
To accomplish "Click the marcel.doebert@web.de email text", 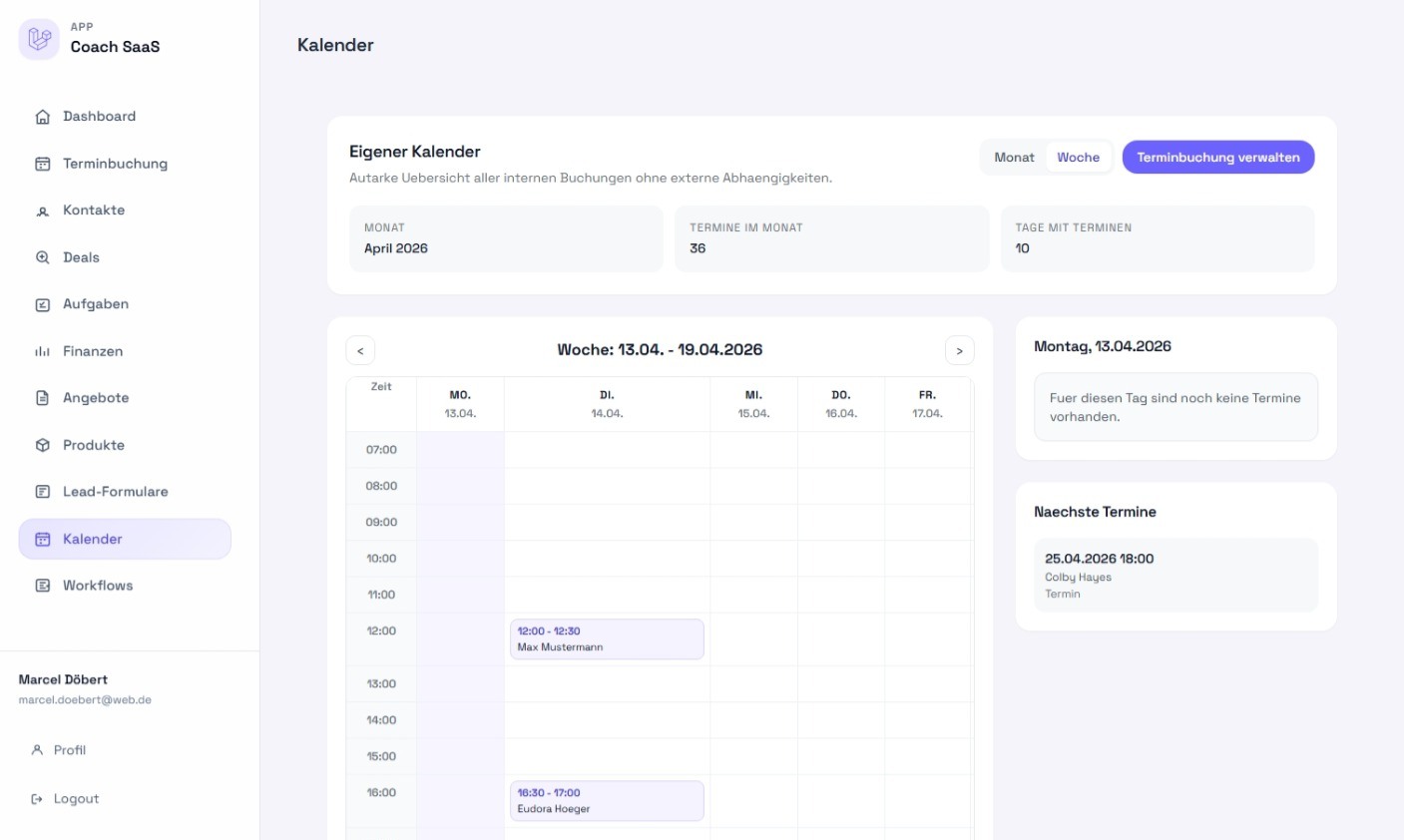I will coord(85,700).
